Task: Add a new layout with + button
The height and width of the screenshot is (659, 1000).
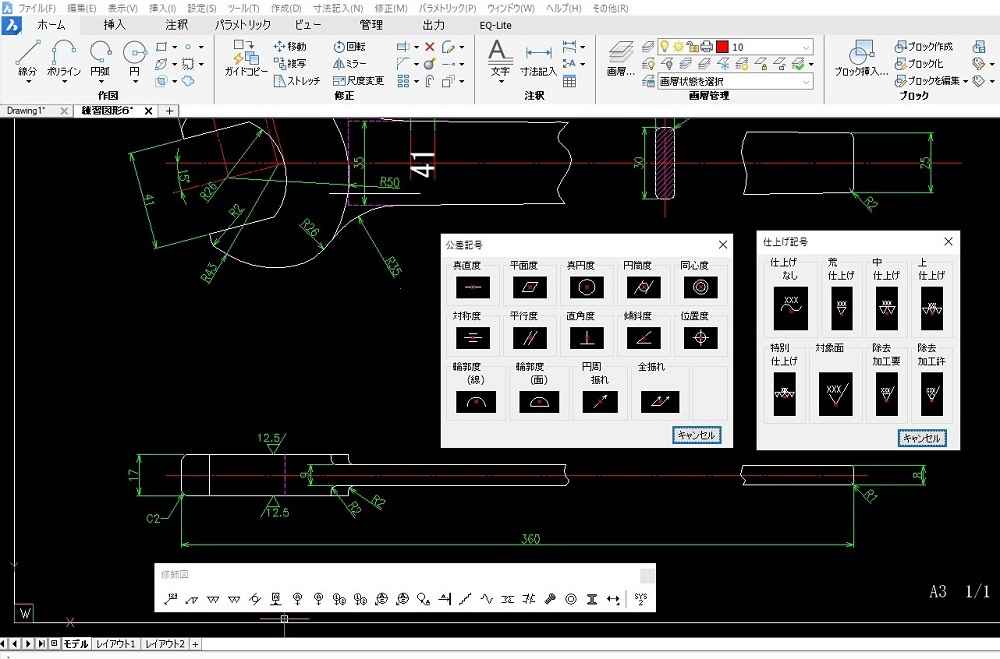Action: 195,644
